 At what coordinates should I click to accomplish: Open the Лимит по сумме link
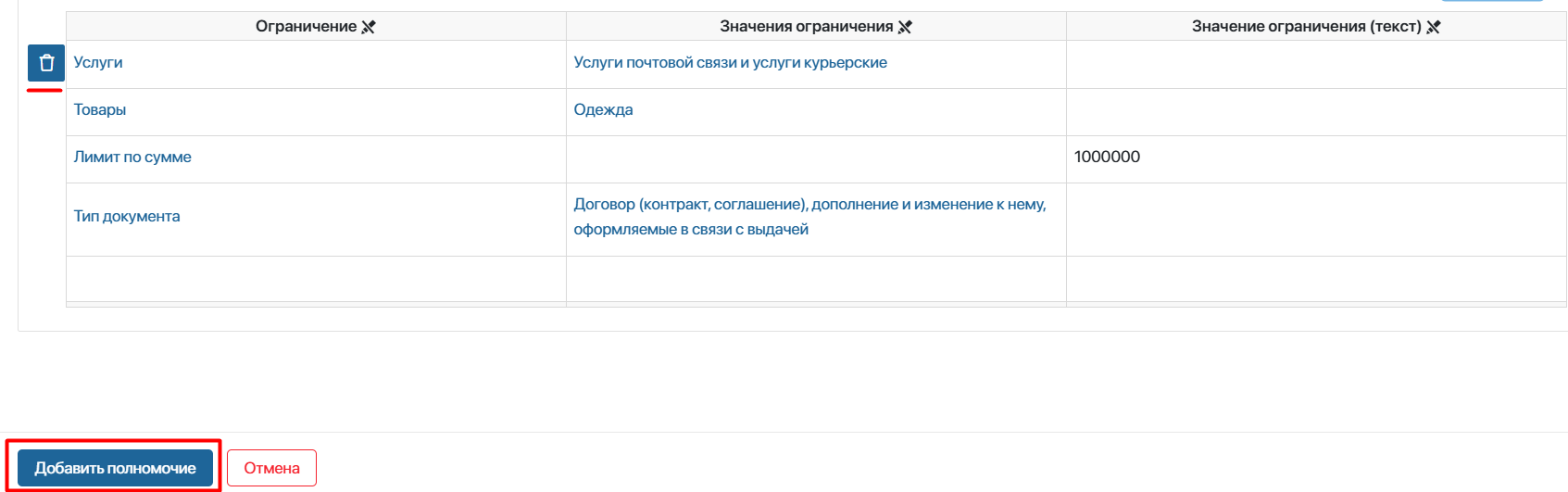coord(132,157)
